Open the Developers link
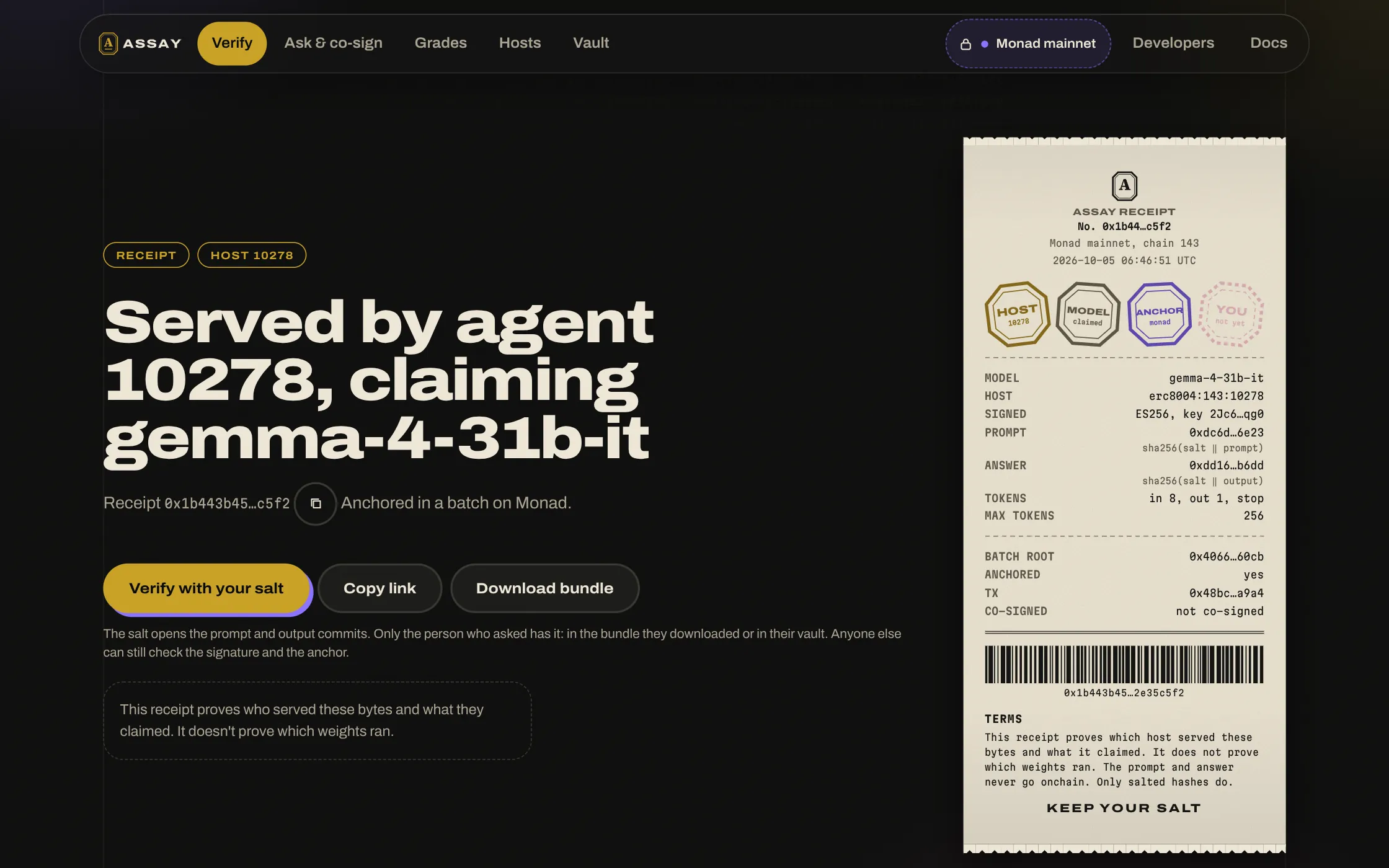This screenshot has width=1389, height=868. (1173, 43)
